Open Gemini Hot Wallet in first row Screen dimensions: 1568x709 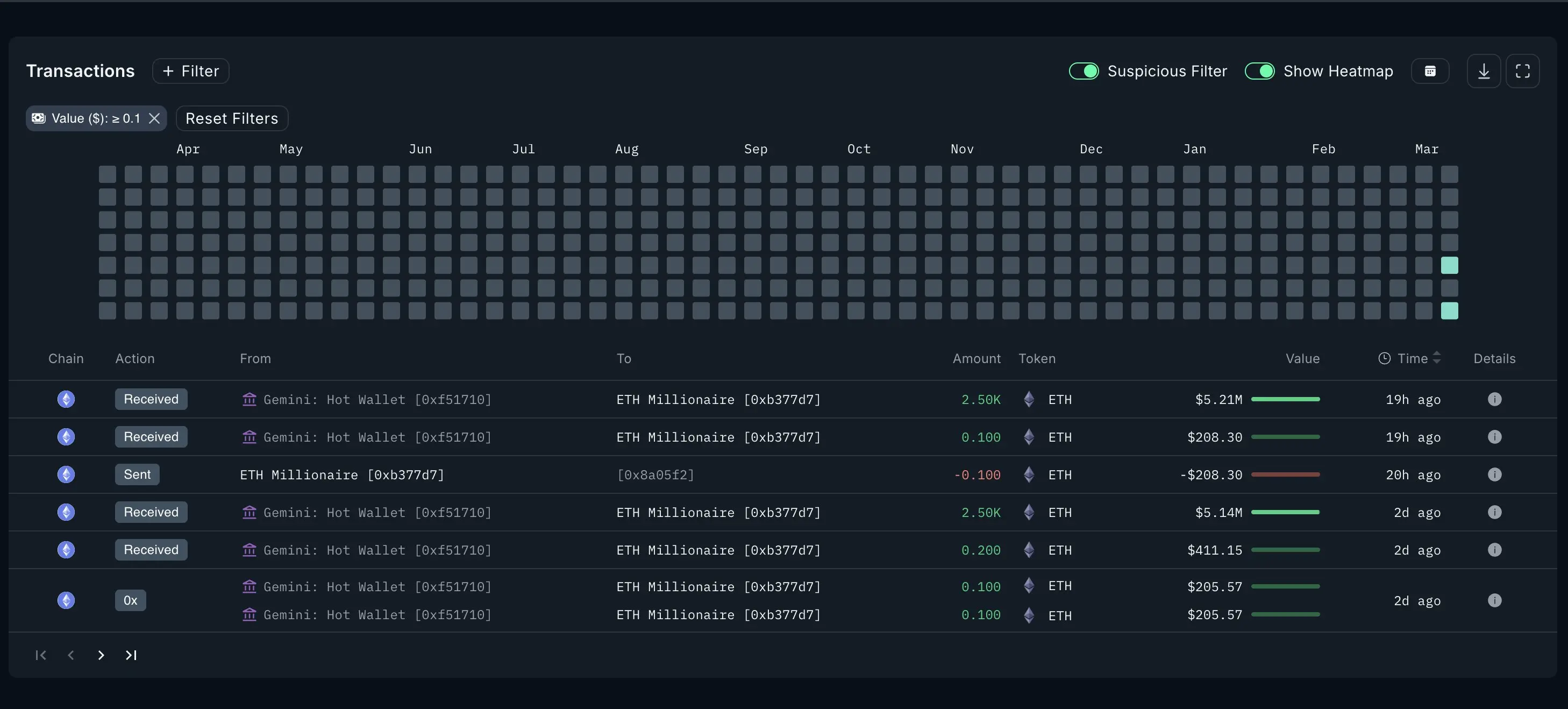click(377, 400)
